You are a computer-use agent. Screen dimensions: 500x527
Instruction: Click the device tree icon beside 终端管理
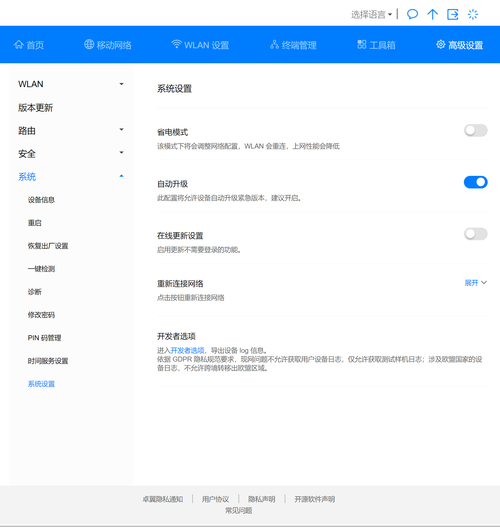275,44
